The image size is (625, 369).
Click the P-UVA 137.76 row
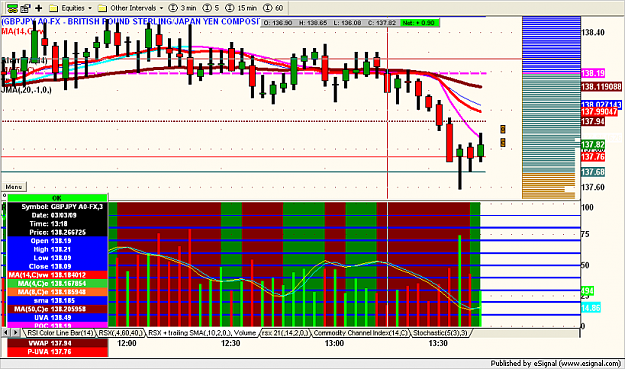[x=57, y=352]
